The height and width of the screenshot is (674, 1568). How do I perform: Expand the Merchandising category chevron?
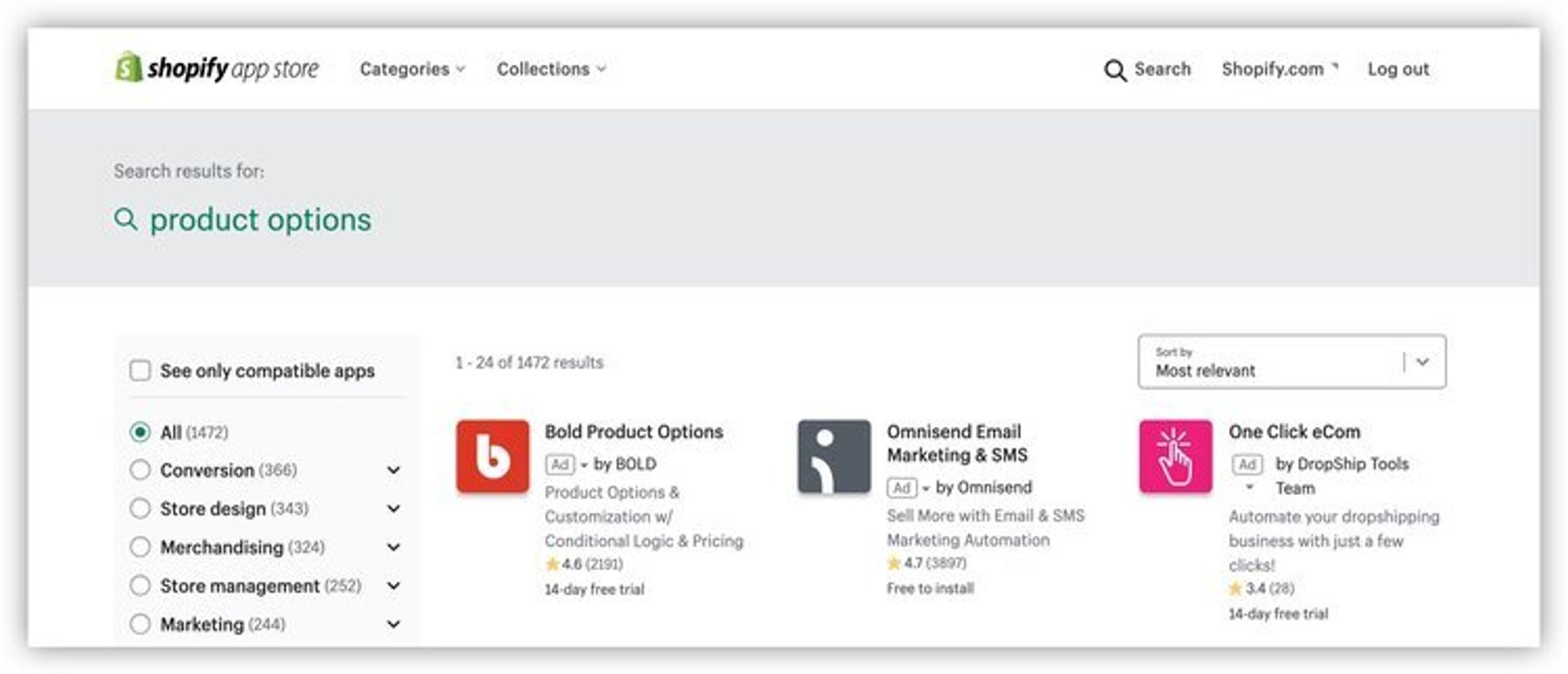coord(394,547)
